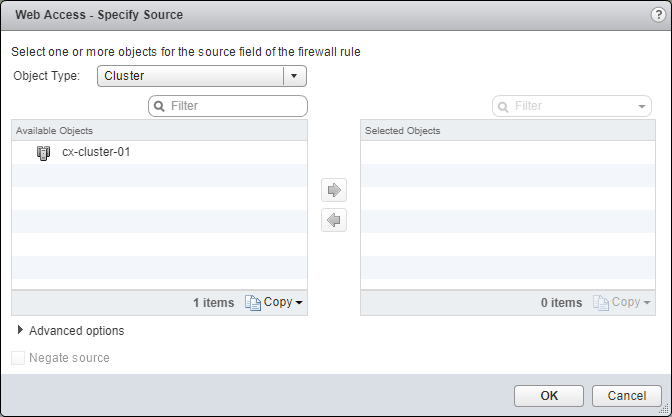Image resolution: width=672 pixels, height=417 pixels.
Task: Open the Available Objects Copy menu arrow
Action: click(x=299, y=303)
